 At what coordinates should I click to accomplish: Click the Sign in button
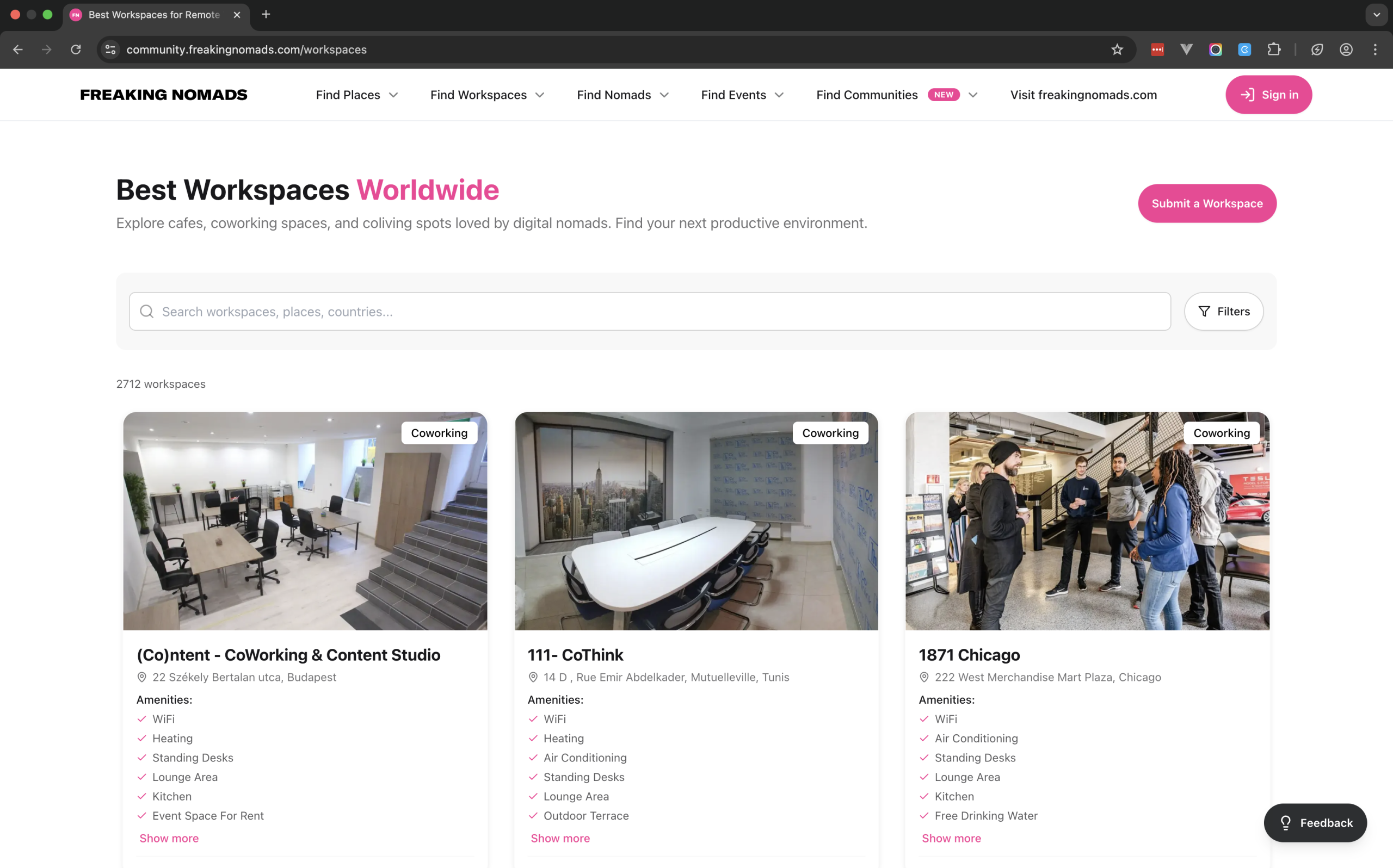(x=1268, y=95)
